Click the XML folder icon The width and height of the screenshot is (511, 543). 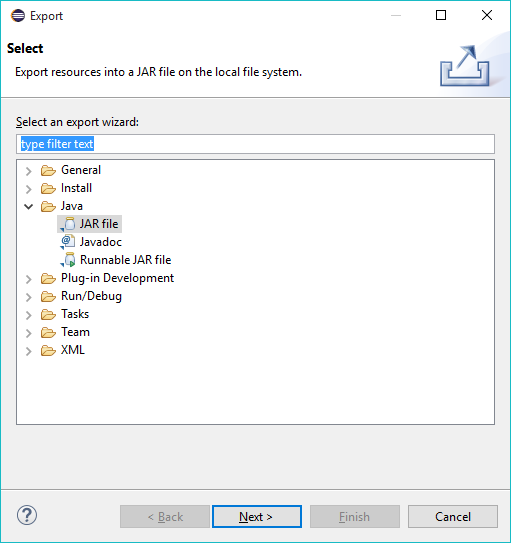click(48, 350)
